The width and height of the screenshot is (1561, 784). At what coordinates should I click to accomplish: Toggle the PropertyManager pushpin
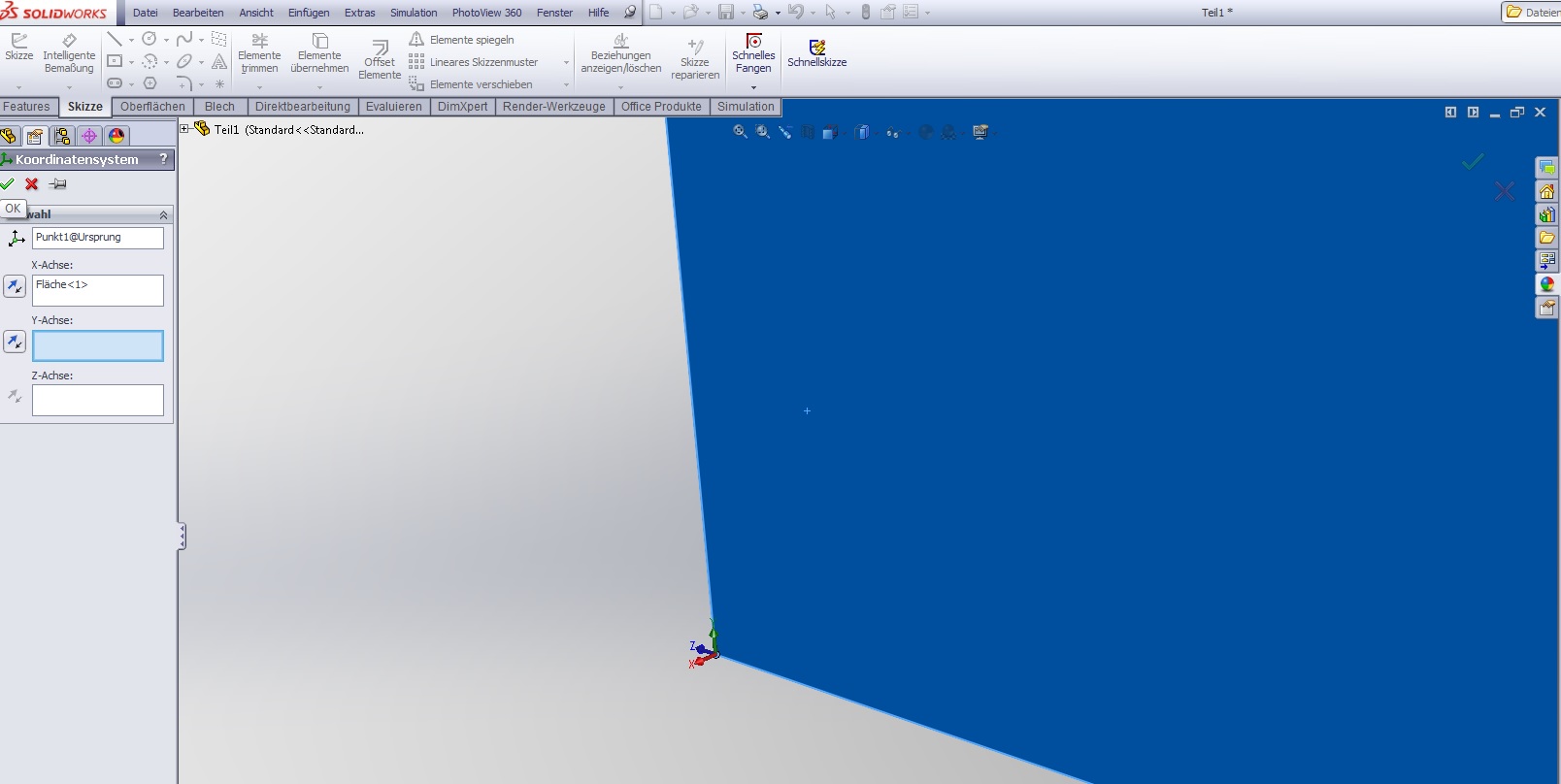click(57, 183)
